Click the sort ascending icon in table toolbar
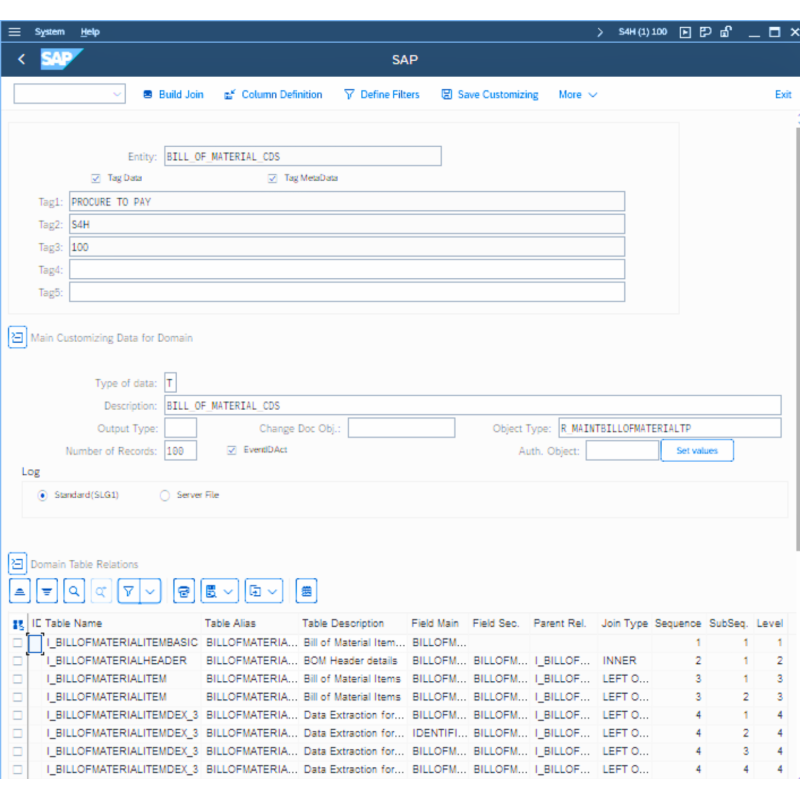The width and height of the screenshot is (800, 800). 21,592
